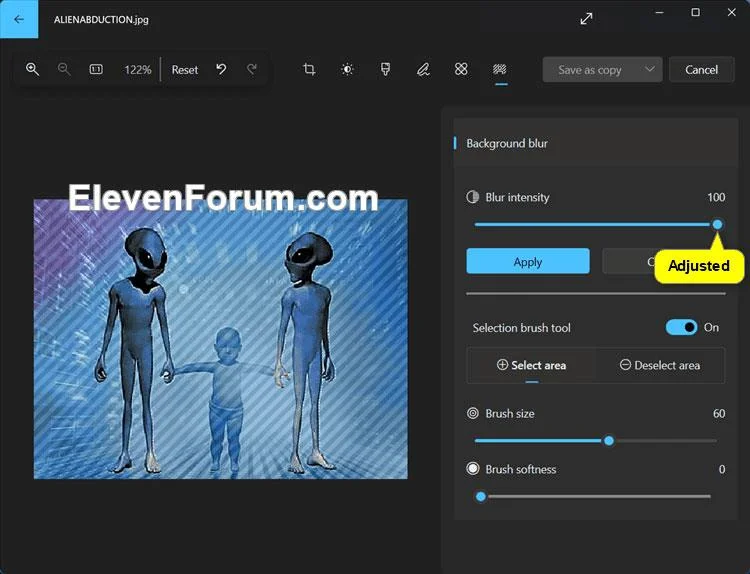Click the Reset button
Viewport: 750px width, 574px height.
coord(185,70)
